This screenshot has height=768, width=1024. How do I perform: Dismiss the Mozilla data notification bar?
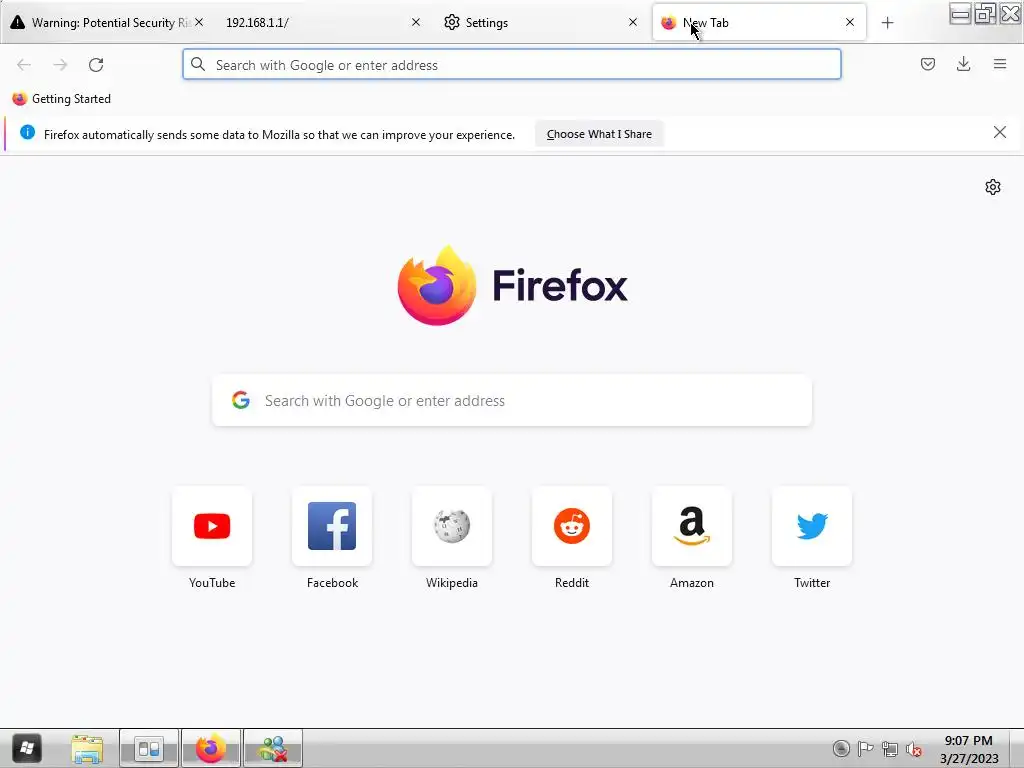pyautogui.click(x=999, y=133)
